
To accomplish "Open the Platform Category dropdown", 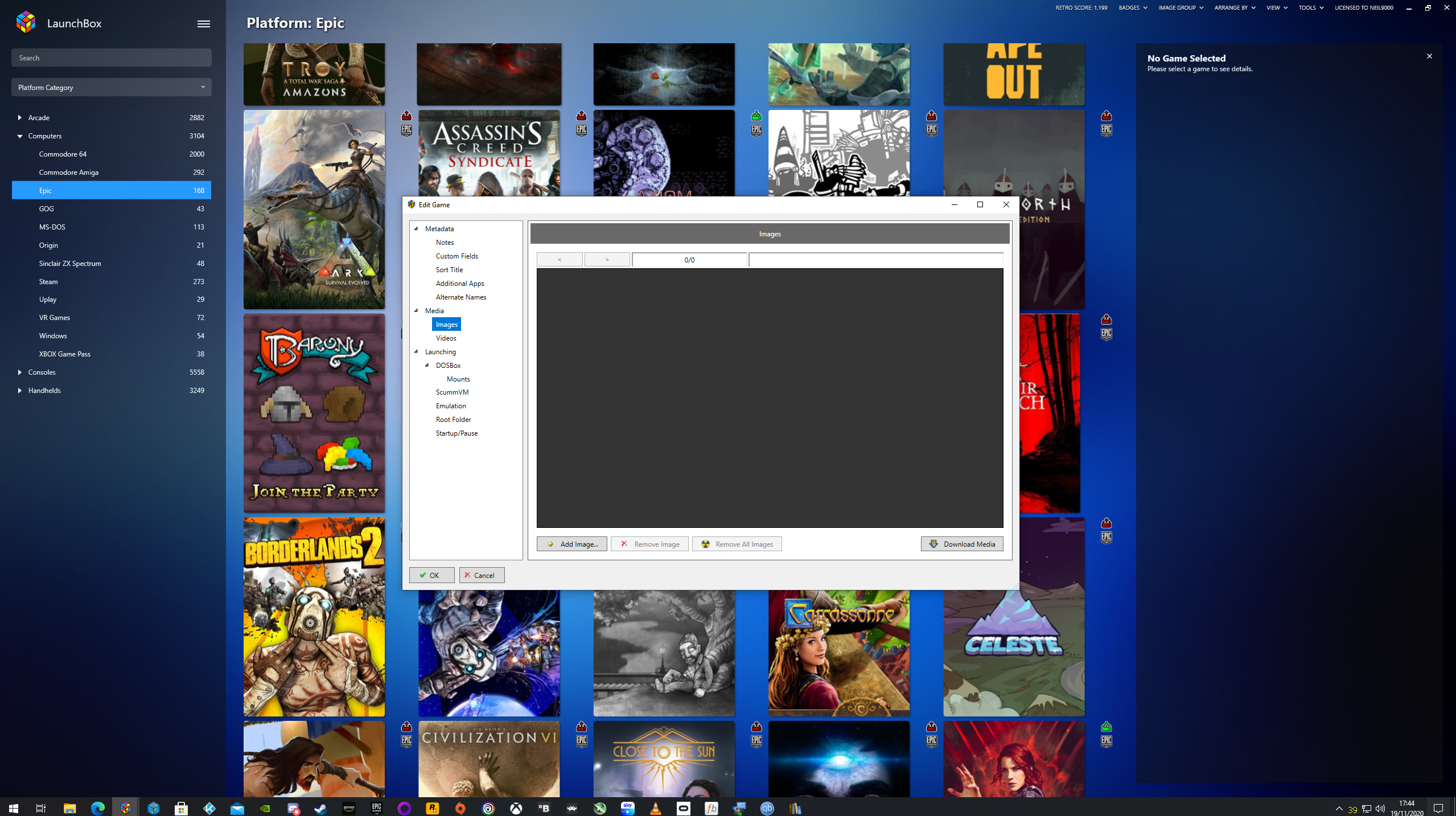I will point(111,87).
